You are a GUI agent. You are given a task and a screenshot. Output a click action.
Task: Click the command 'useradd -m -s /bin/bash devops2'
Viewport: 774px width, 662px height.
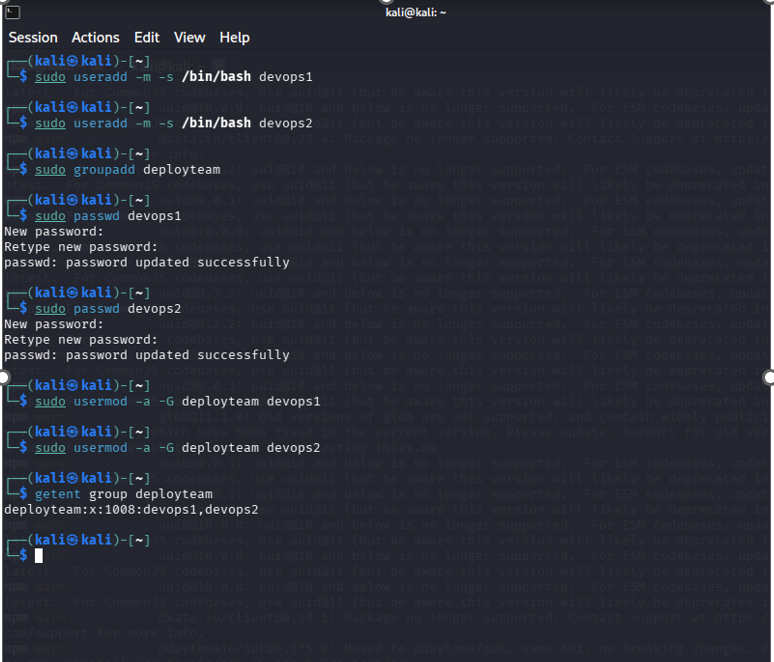193,123
